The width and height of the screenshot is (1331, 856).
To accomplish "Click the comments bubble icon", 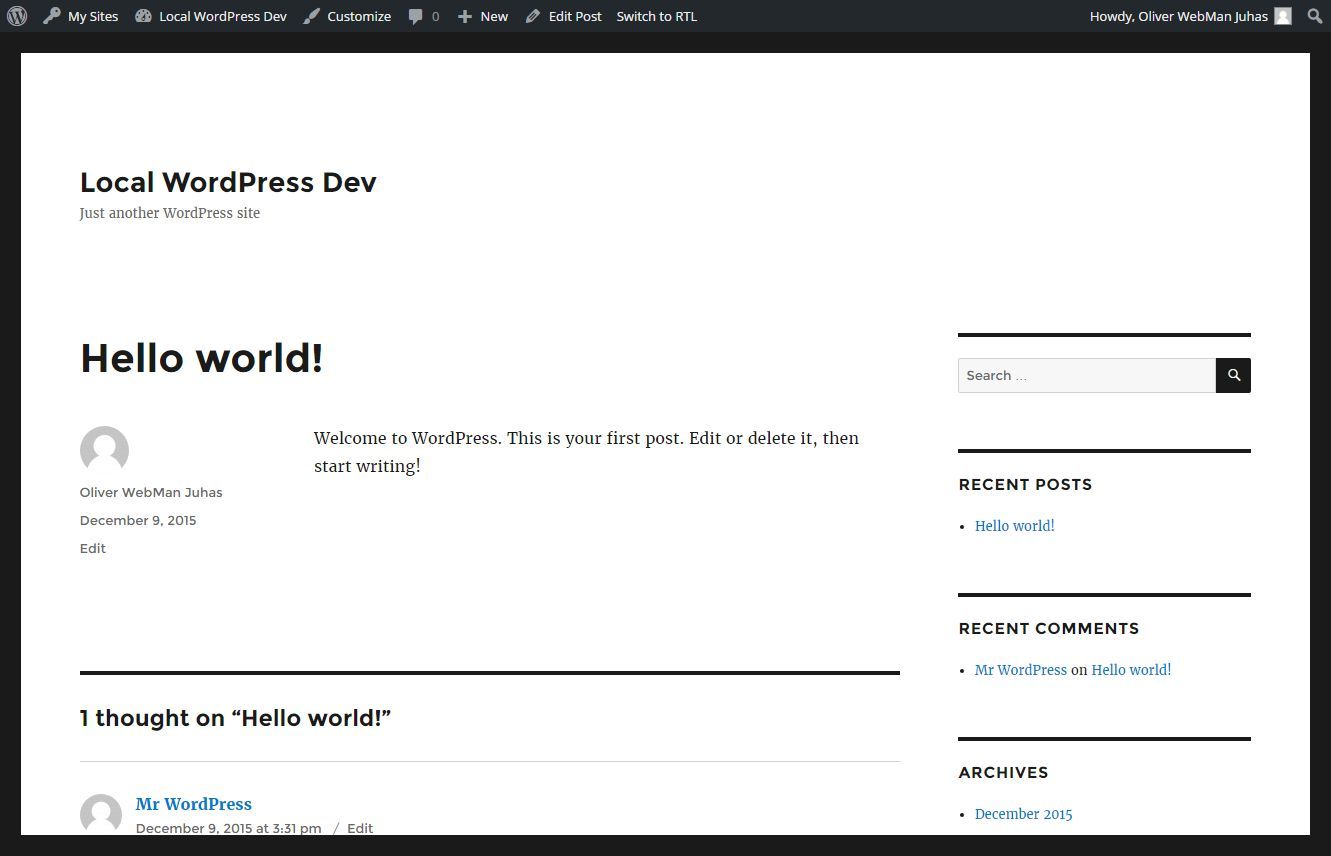I will coord(415,16).
